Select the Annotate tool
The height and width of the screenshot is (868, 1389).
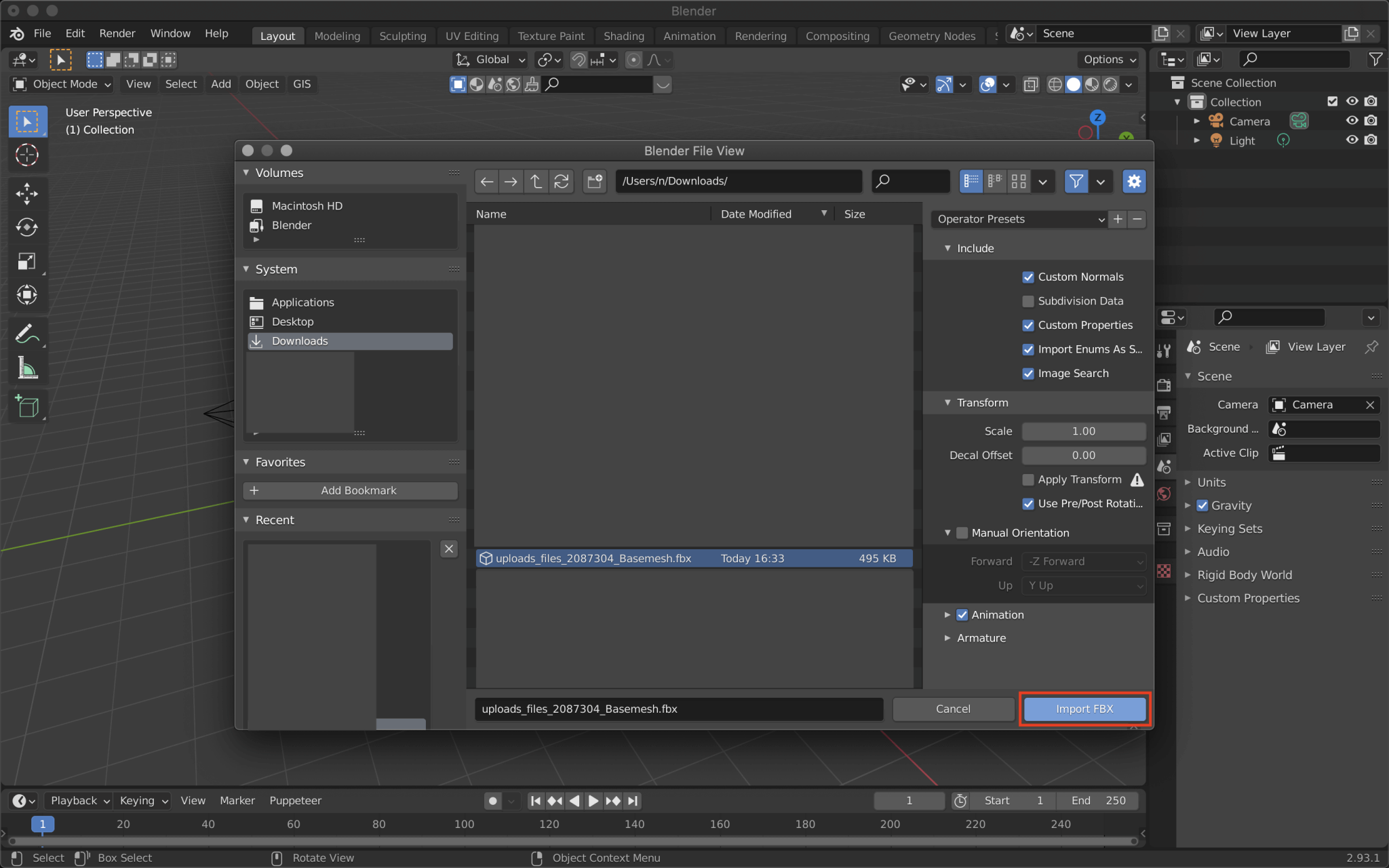[27, 333]
